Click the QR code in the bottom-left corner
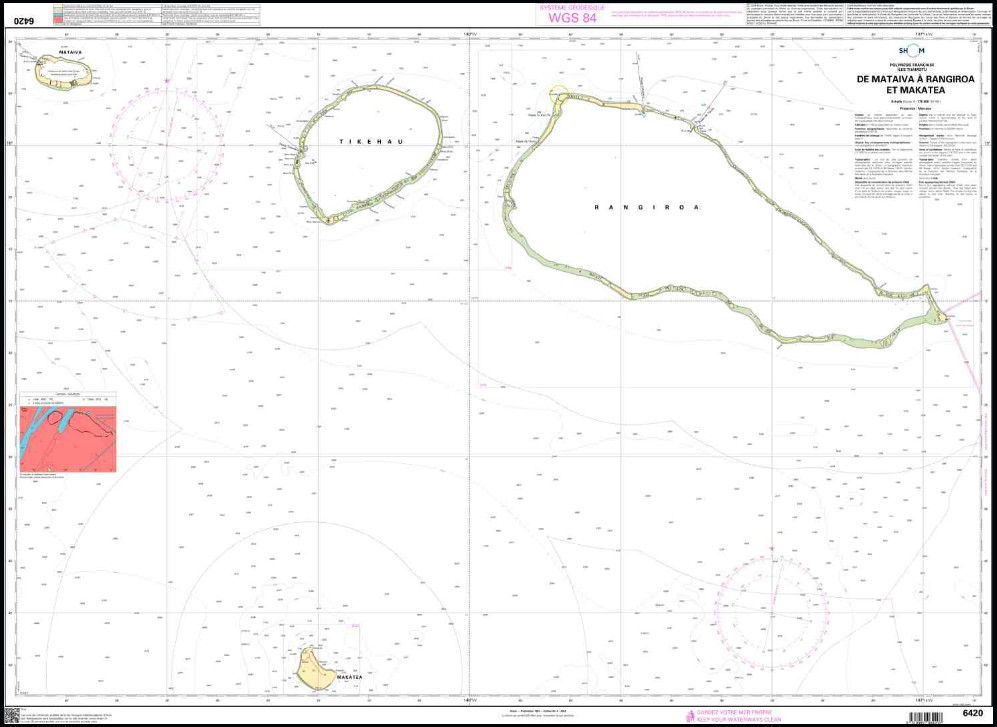997x727 pixels. [x=12, y=715]
